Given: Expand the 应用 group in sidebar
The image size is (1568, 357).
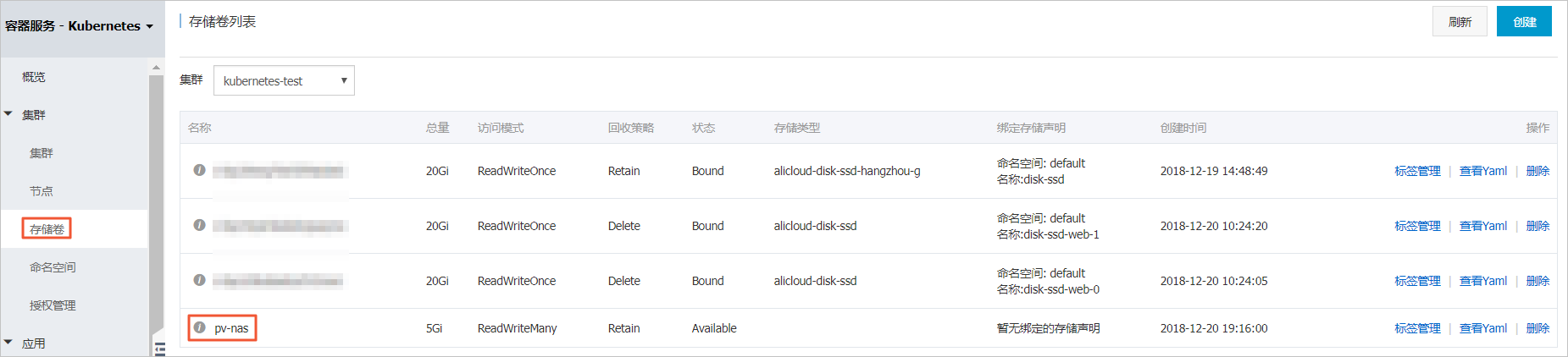Looking at the screenshot, I should click(x=8, y=343).
